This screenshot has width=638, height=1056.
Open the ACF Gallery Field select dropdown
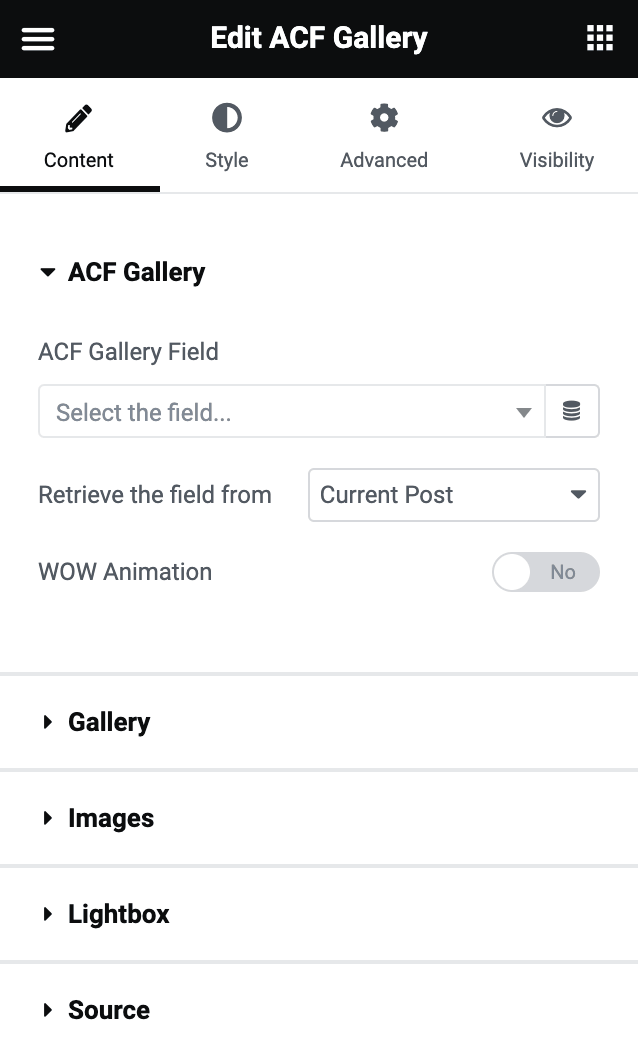(292, 411)
